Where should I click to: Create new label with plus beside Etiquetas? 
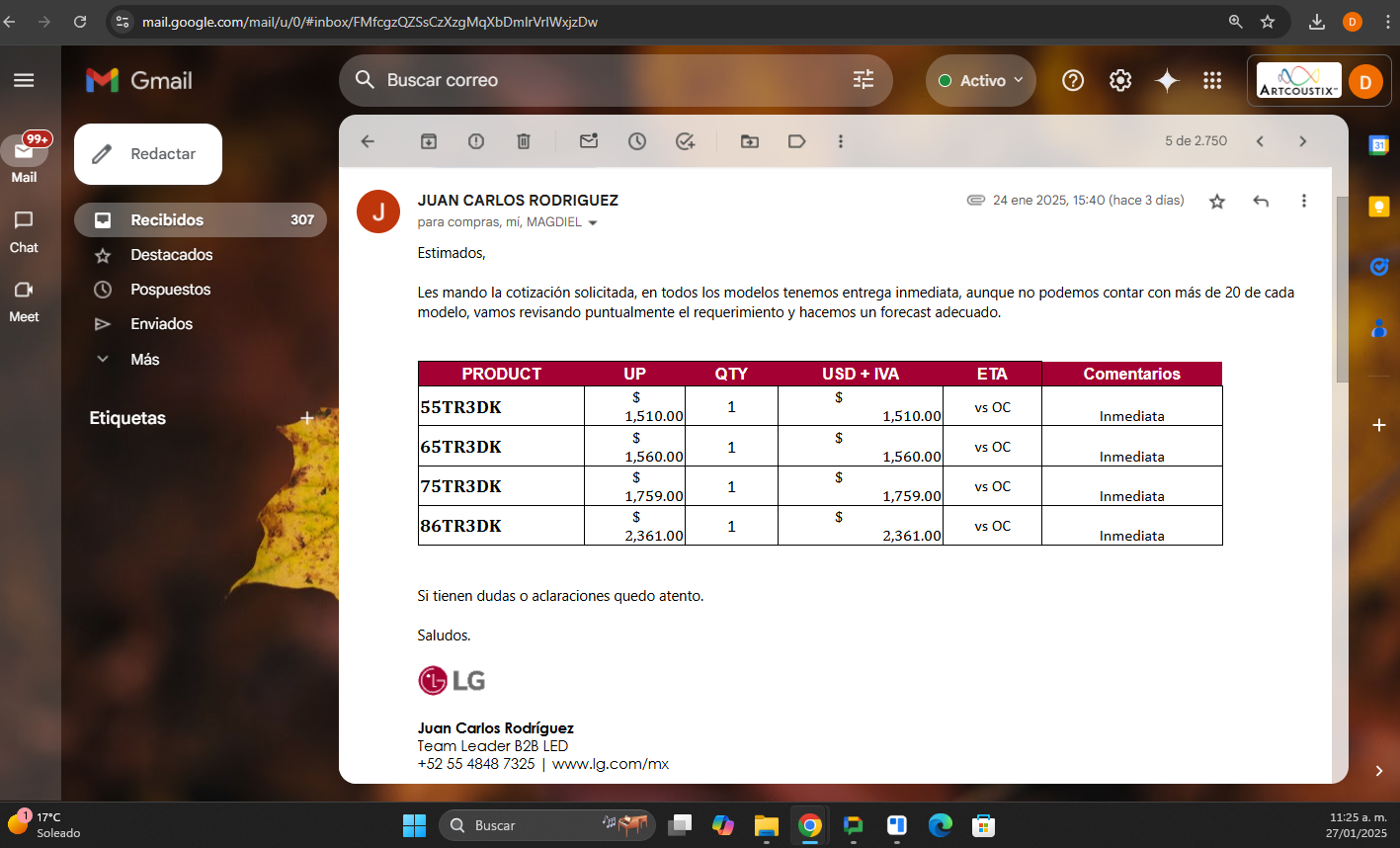(307, 418)
